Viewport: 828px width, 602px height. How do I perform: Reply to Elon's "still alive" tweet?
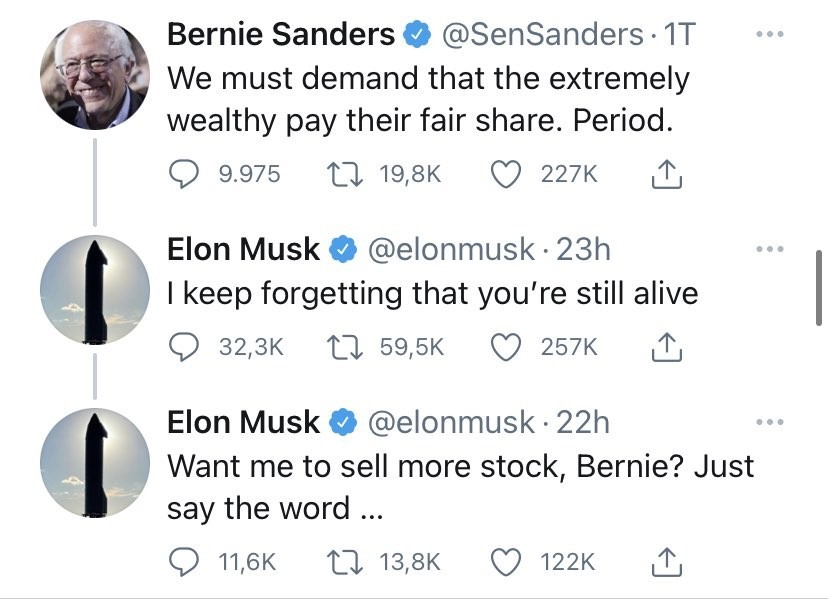point(183,346)
